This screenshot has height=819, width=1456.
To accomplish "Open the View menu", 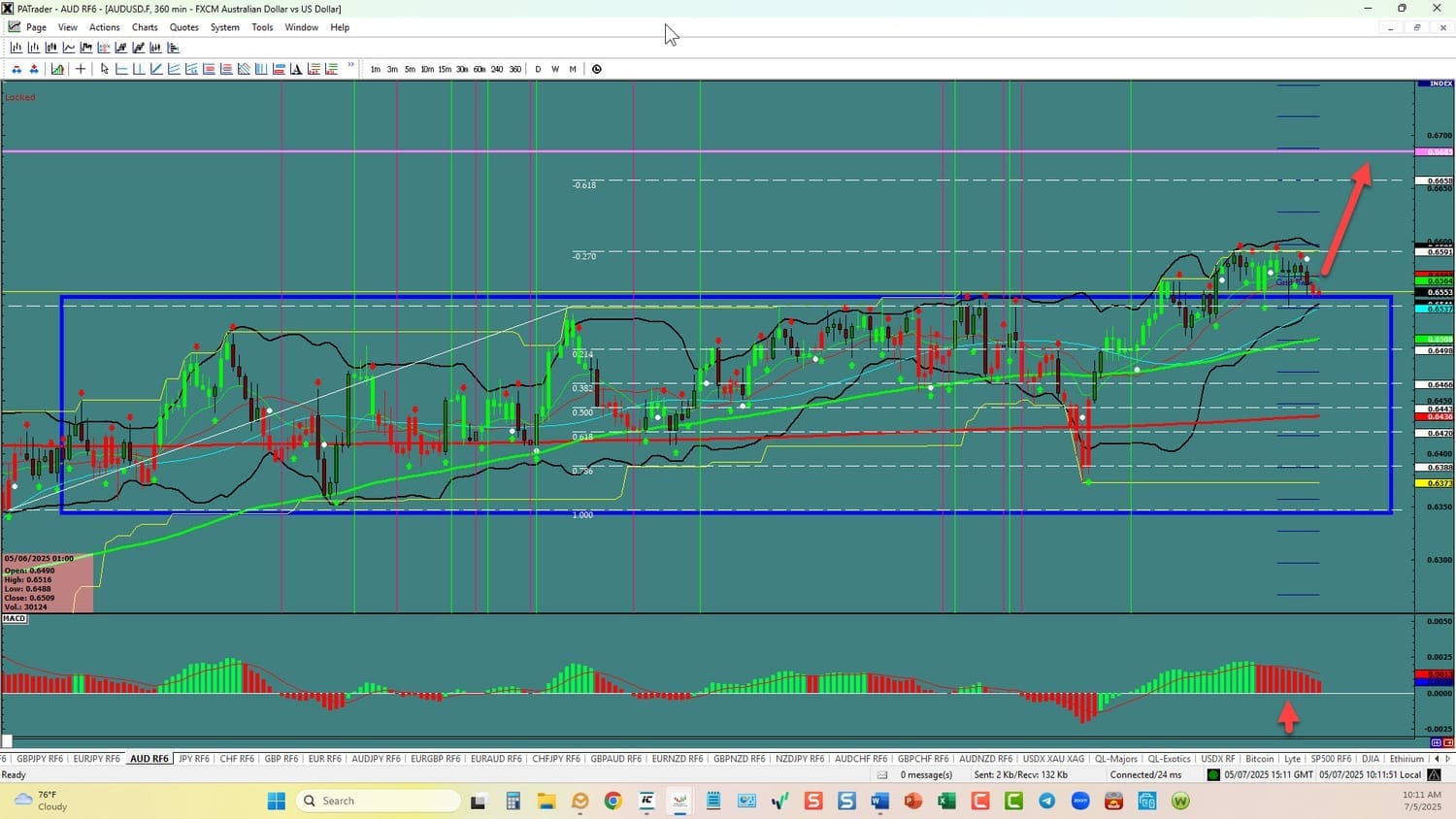I will 68,27.
